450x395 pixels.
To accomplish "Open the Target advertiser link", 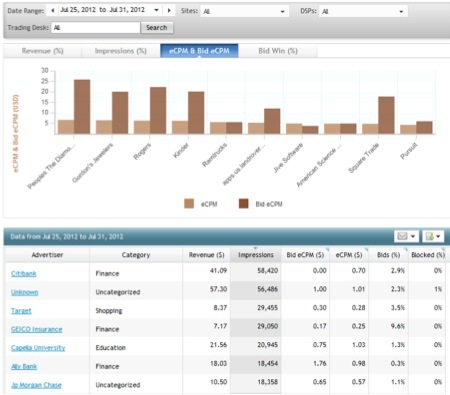I will coord(21,311).
